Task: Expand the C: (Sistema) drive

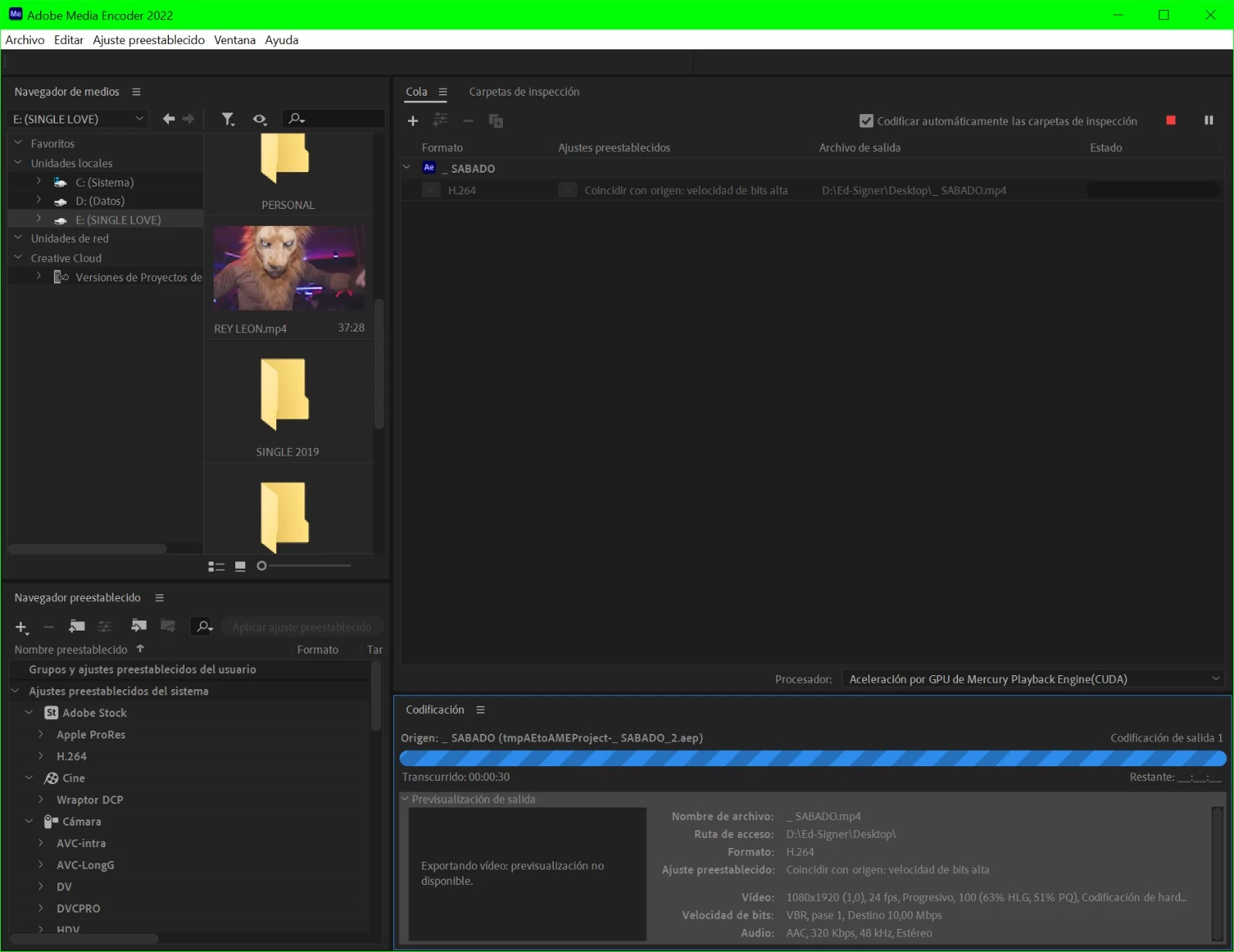Action: click(39, 182)
